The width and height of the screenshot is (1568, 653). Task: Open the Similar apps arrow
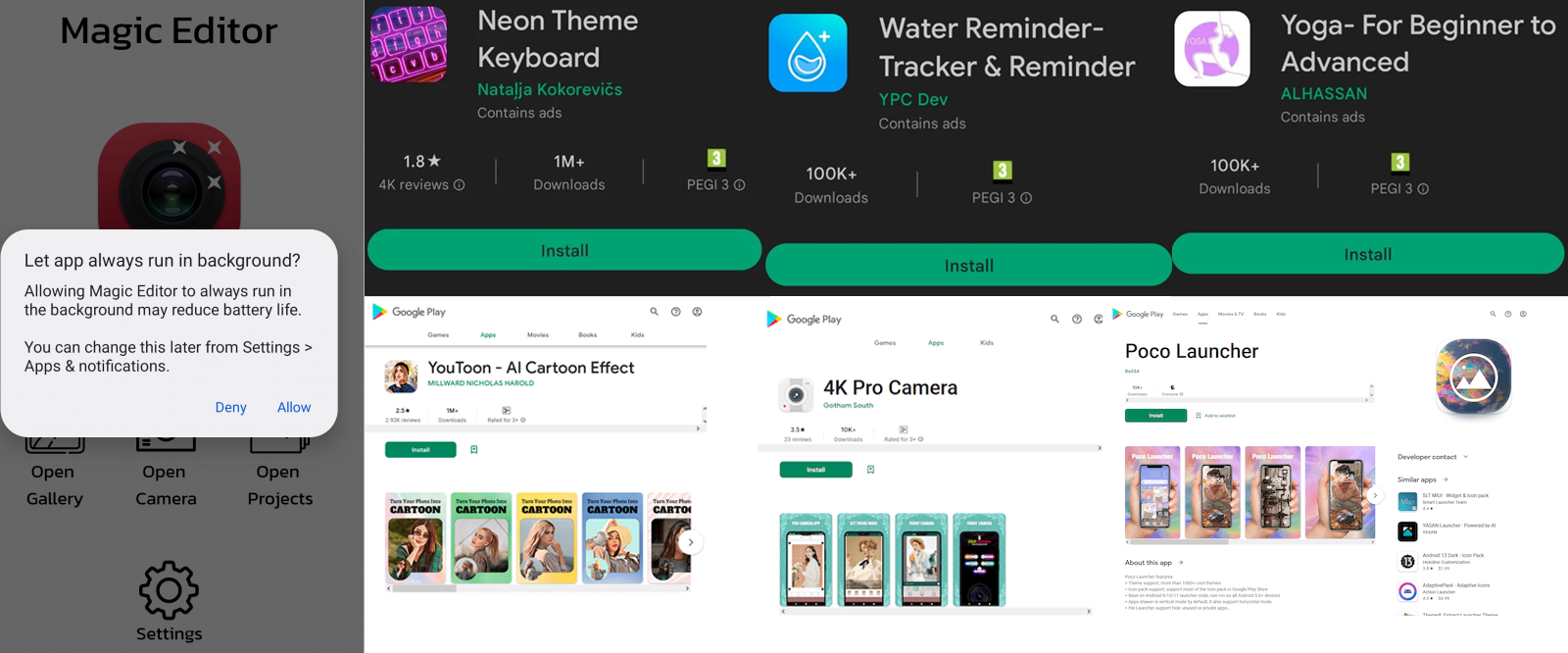point(1445,479)
